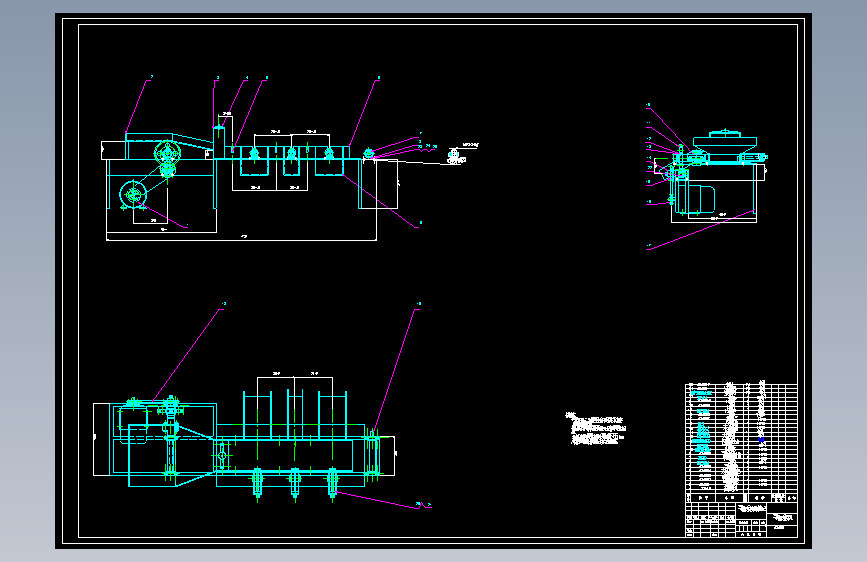
Task: Select the leftmost of three roller units, front view
Action: pyautogui.click(x=254, y=153)
